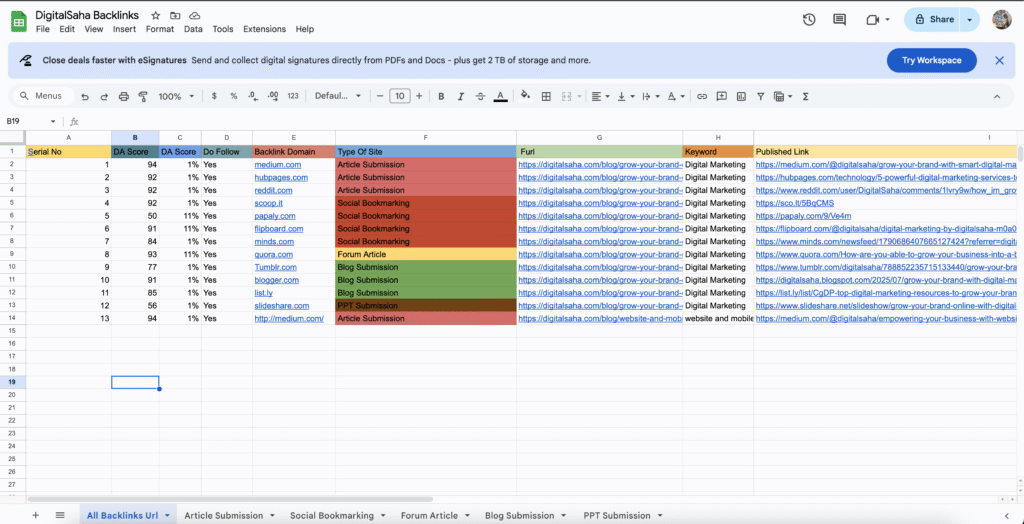Screen dimensions: 1024x524
Task: Format as currency with dollar icon
Action: click(x=214, y=96)
